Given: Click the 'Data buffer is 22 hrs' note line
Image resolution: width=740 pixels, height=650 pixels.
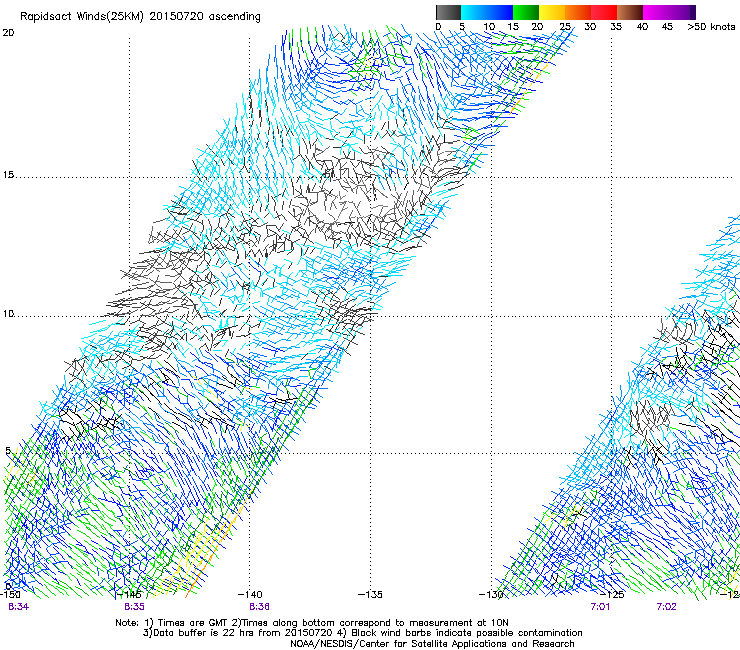Looking at the screenshot, I should click(x=362, y=633).
